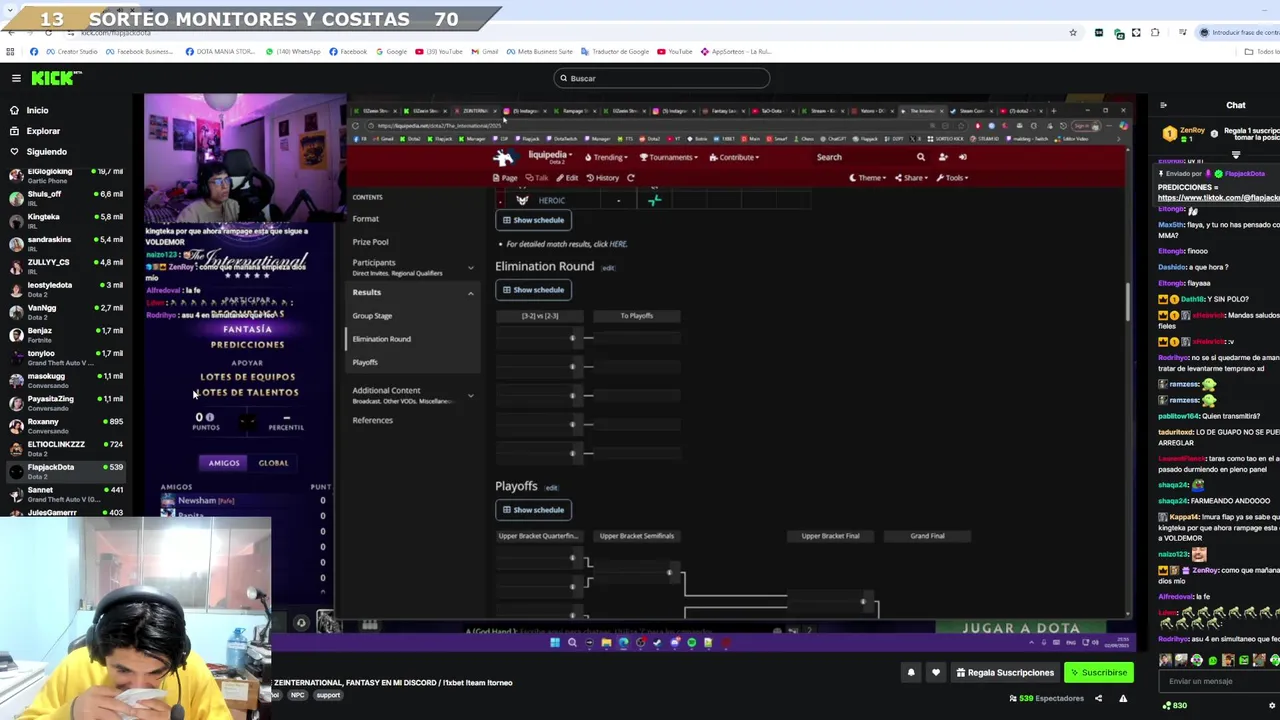1280x720 pixels.
Task: Focus the Buscar search field
Action: click(x=661, y=78)
